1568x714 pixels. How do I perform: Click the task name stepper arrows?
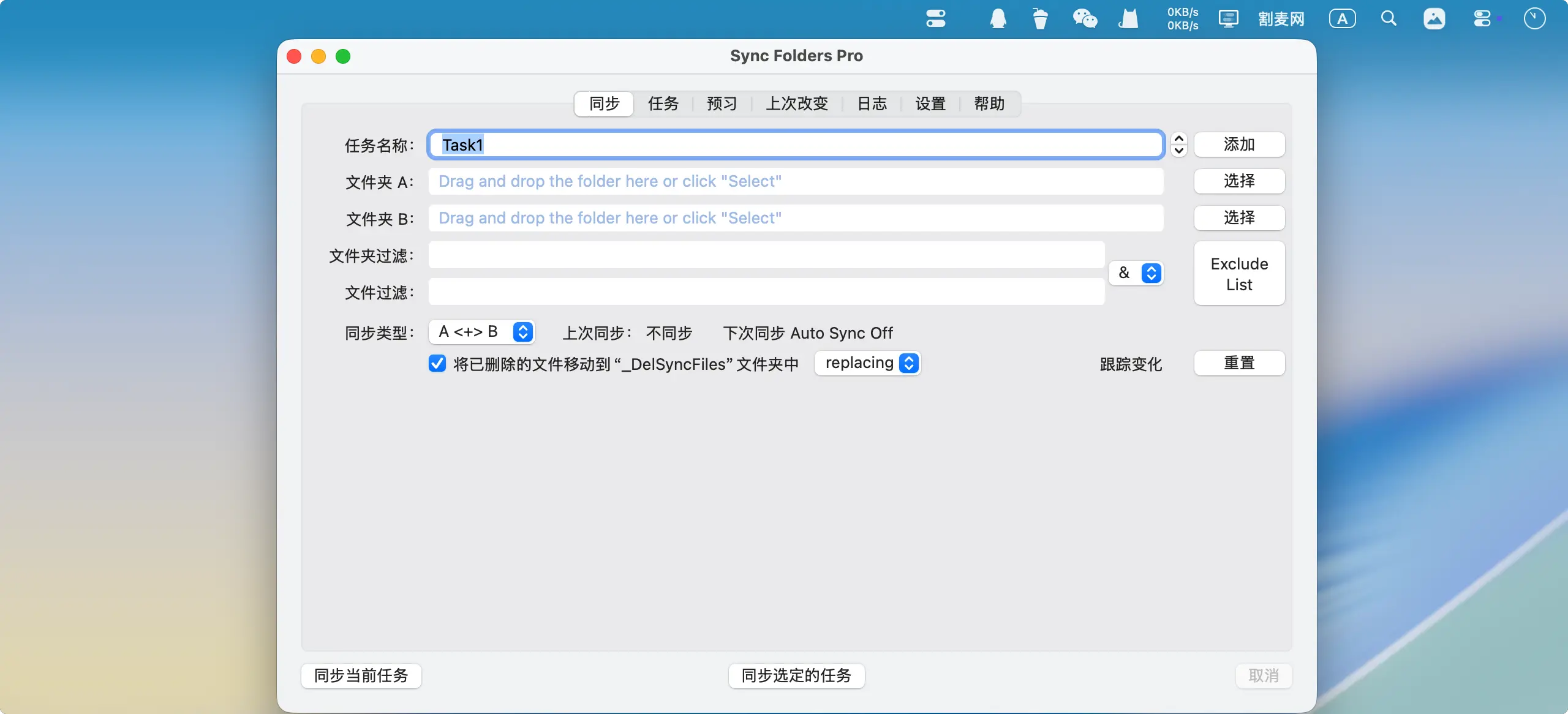1178,145
